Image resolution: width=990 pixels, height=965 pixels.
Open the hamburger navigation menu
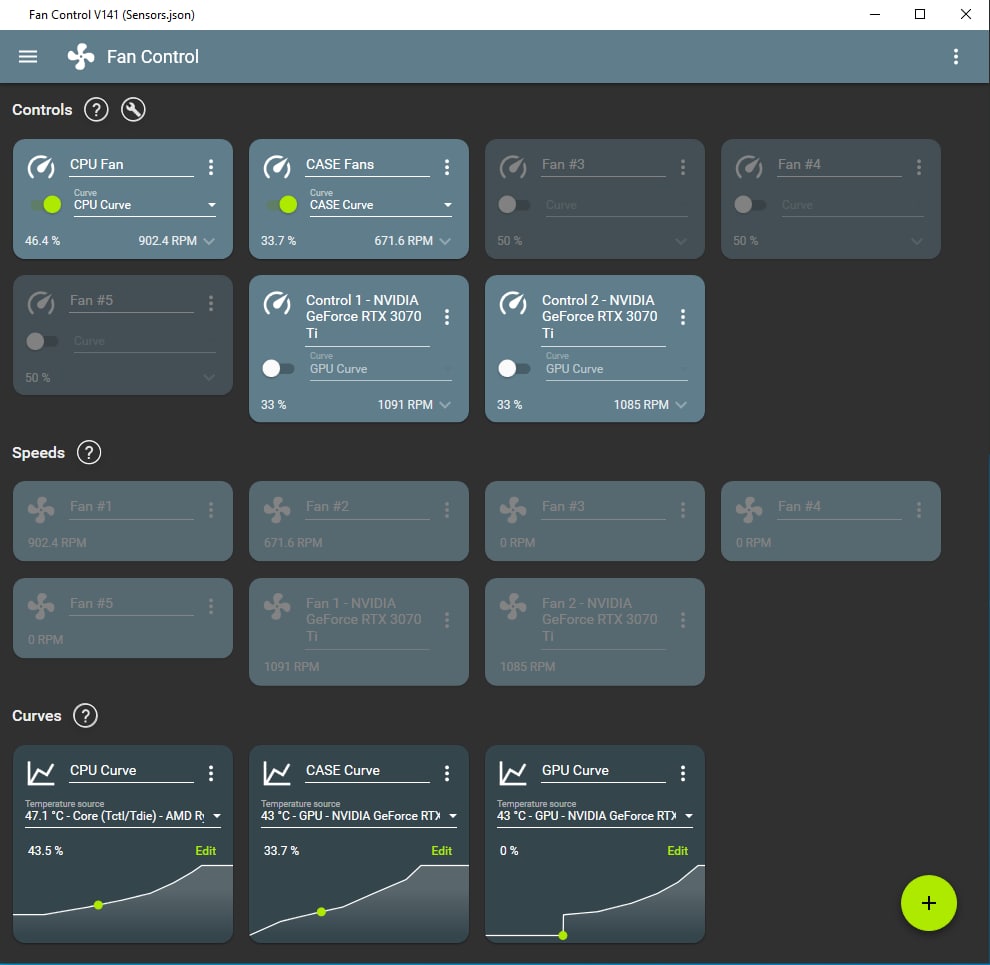pos(28,57)
